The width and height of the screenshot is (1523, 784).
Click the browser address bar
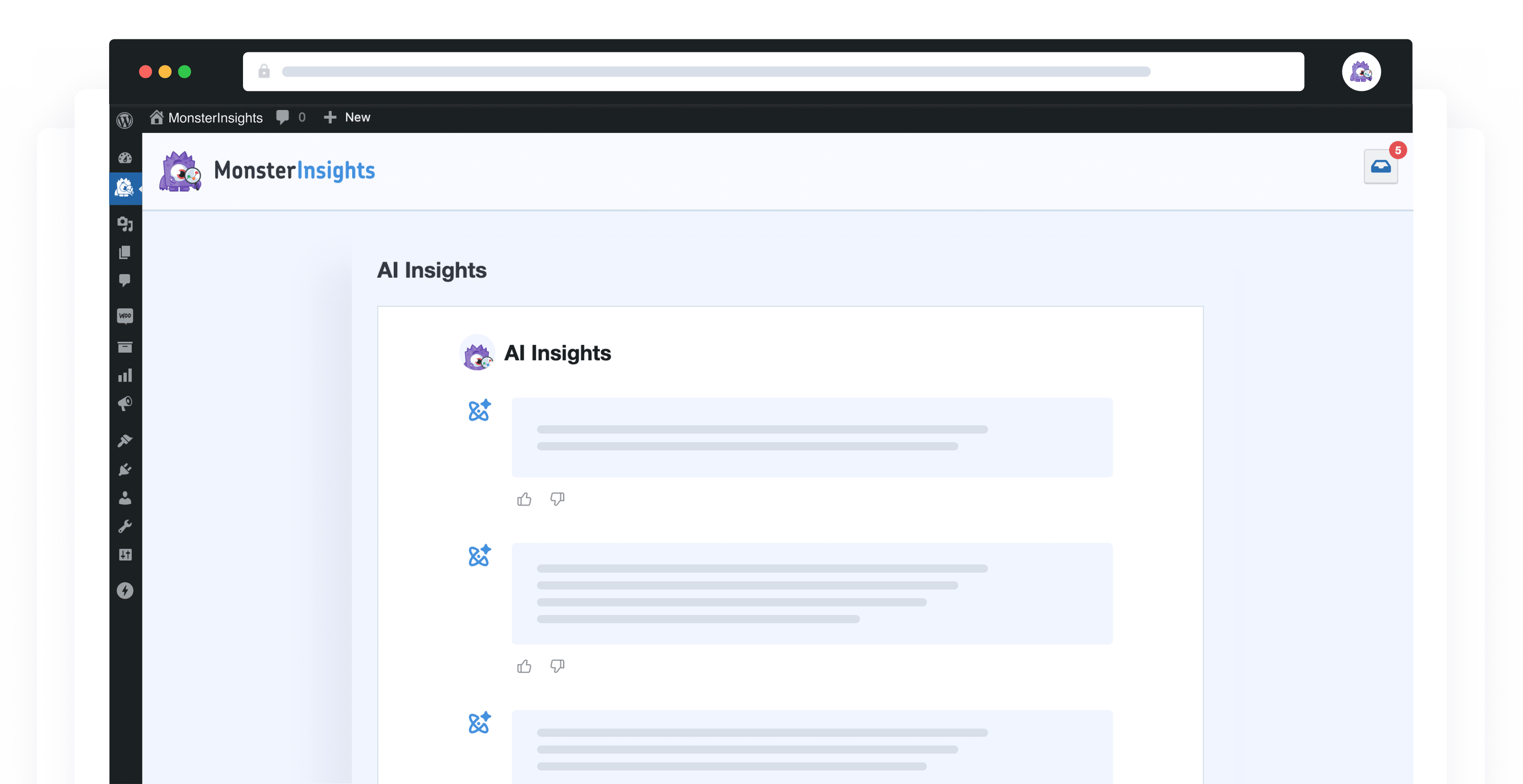point(773,71)
